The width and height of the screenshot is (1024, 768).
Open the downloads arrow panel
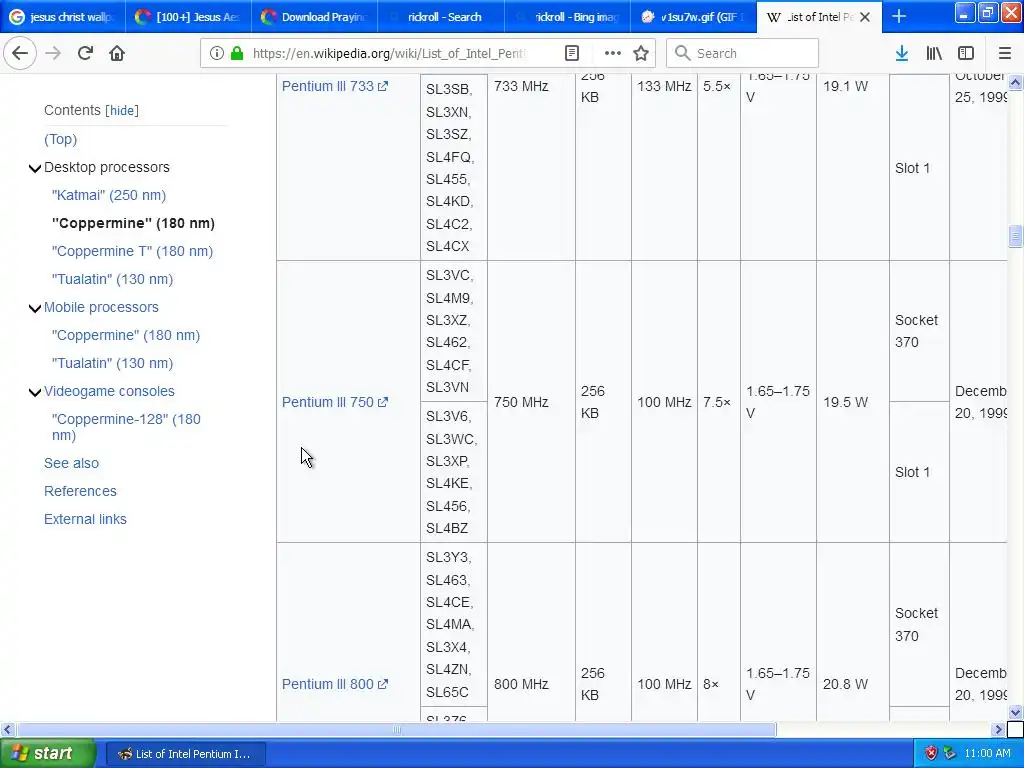pyautogui.click(x=901, y=53)
